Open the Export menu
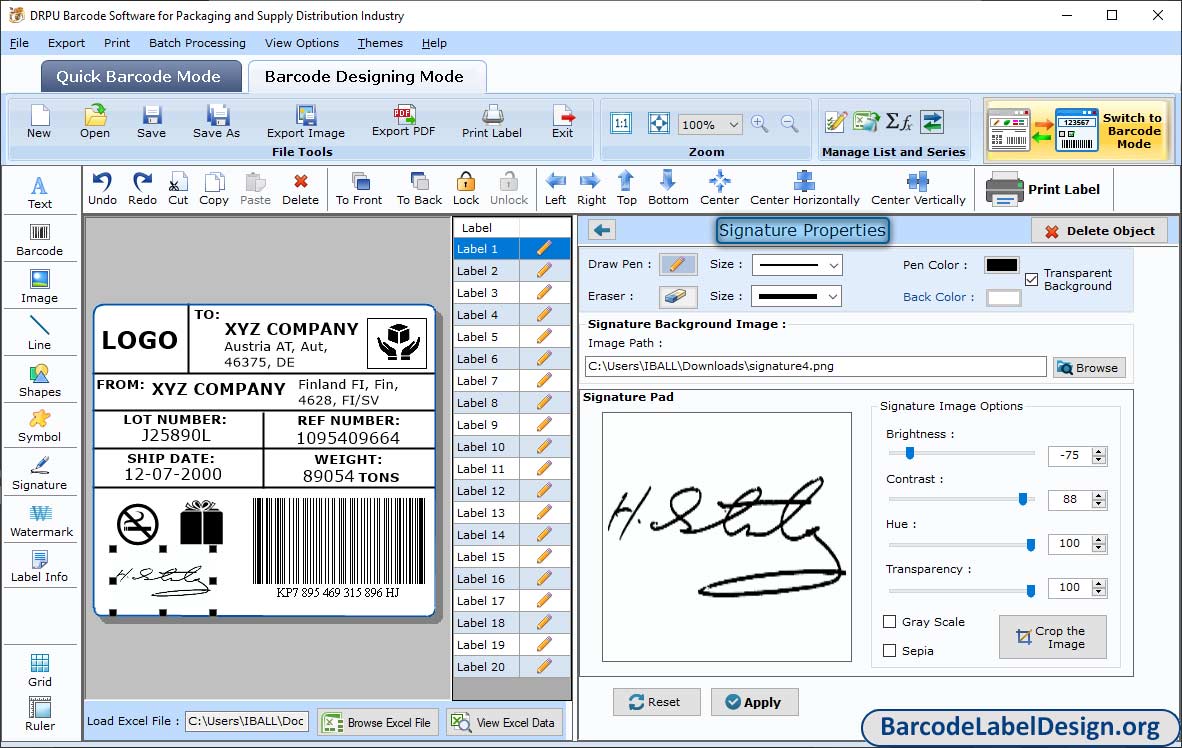The image size is (1182, 748). click(x=66, y=43)
